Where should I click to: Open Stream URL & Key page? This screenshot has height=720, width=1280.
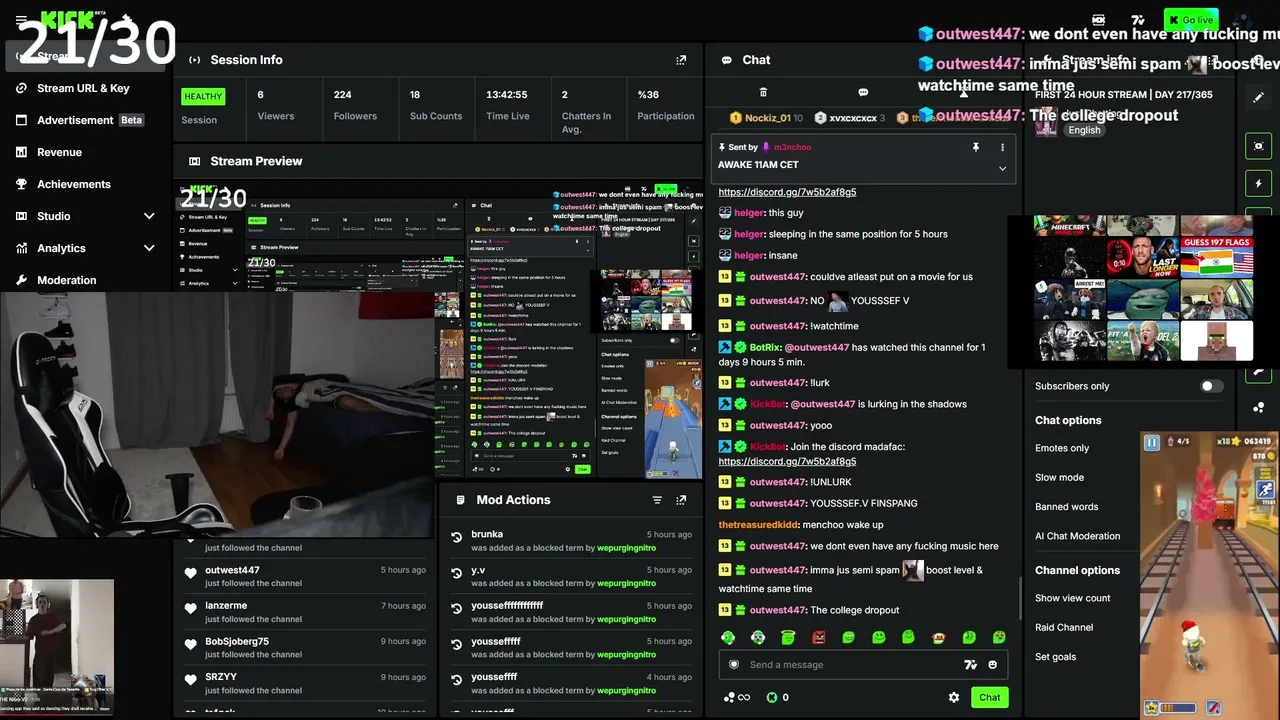pos(85,88)
